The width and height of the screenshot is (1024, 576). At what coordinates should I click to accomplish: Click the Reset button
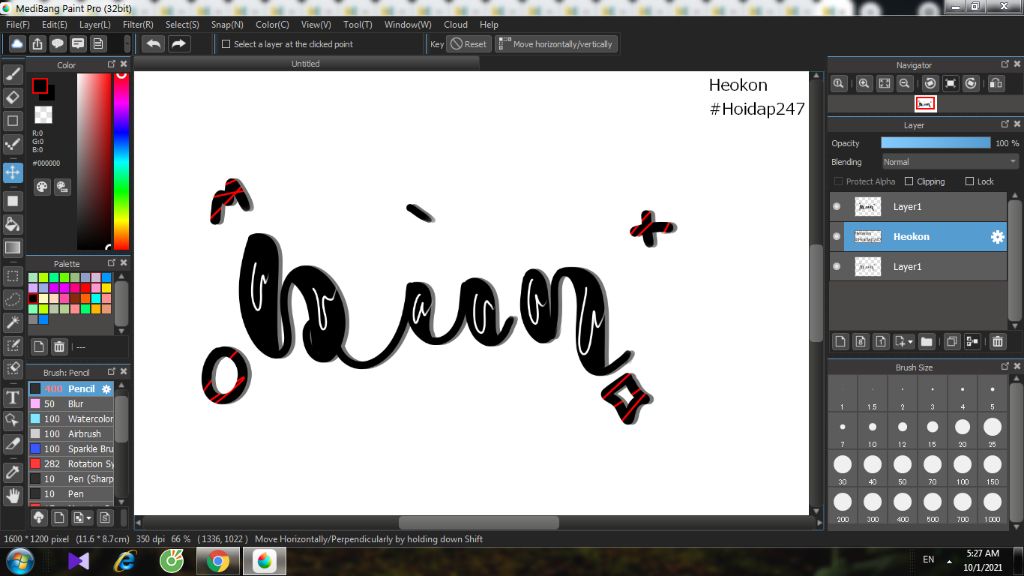tap(468, 44)
